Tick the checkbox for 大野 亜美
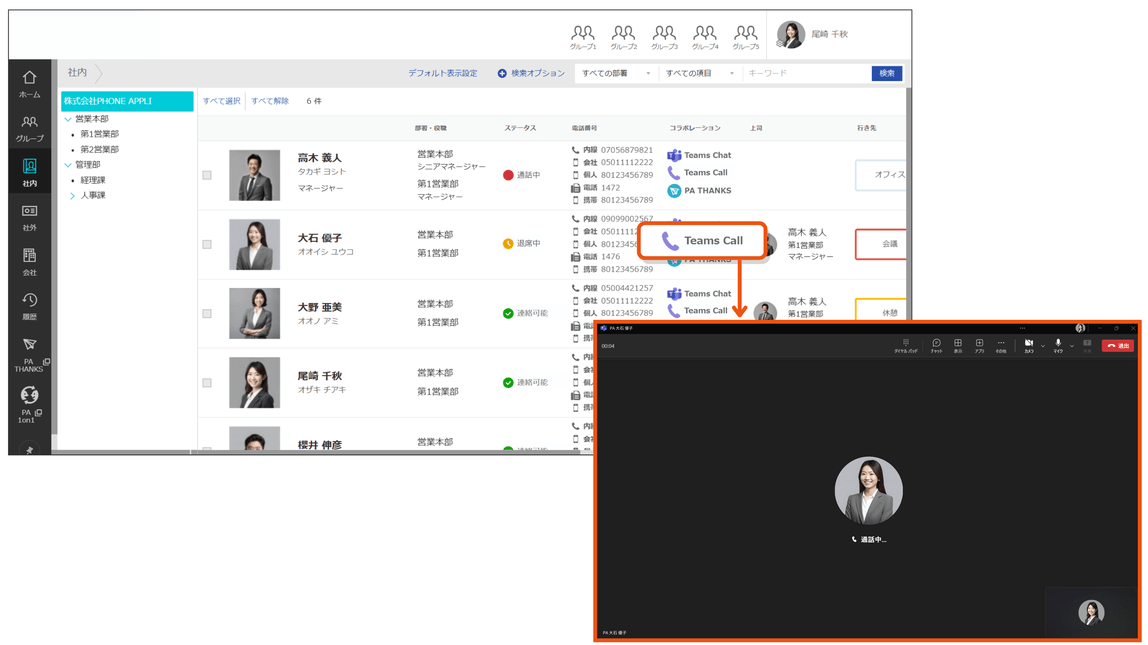The width and height of the screenshot is (1148, 645). pos(207,314)
